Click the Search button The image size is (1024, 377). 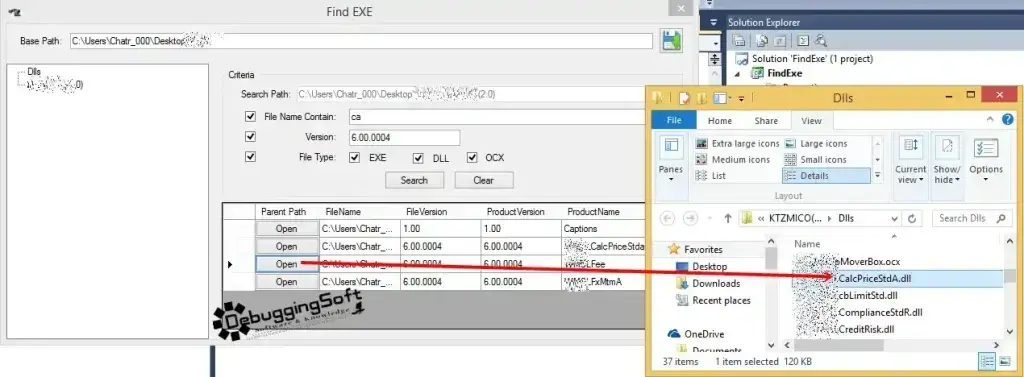click(414, 180)
